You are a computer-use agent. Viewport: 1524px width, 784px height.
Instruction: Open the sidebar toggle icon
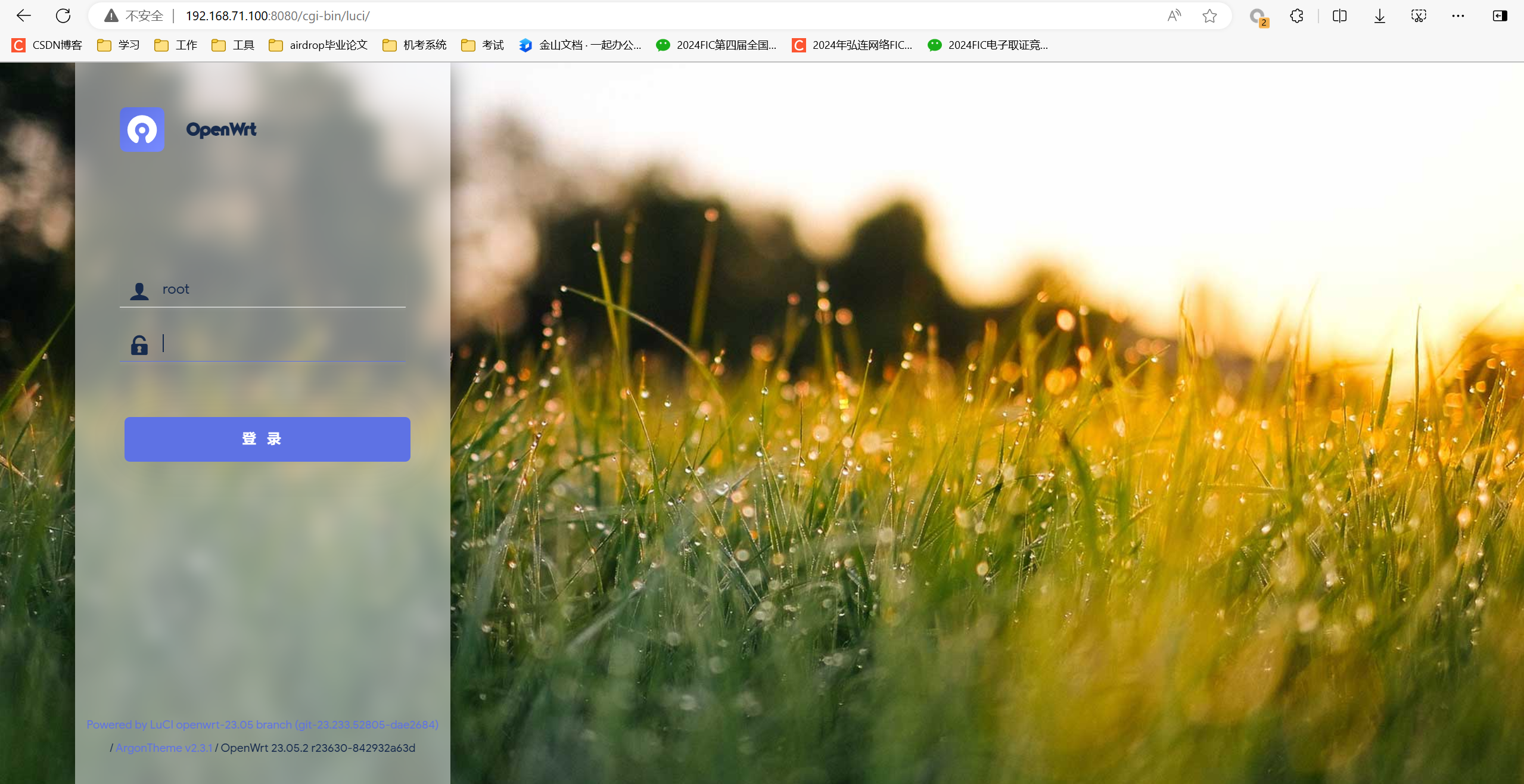coord(1500,16)
